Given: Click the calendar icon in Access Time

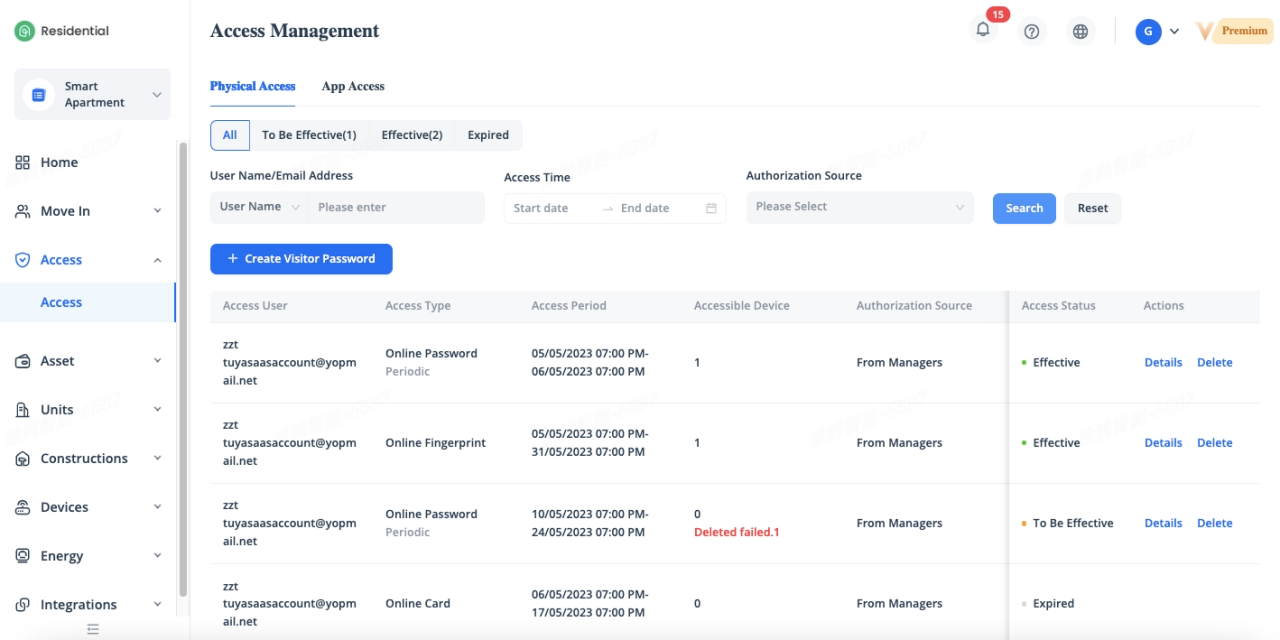Looking at the screenshot, I should [x=711, y=208].
